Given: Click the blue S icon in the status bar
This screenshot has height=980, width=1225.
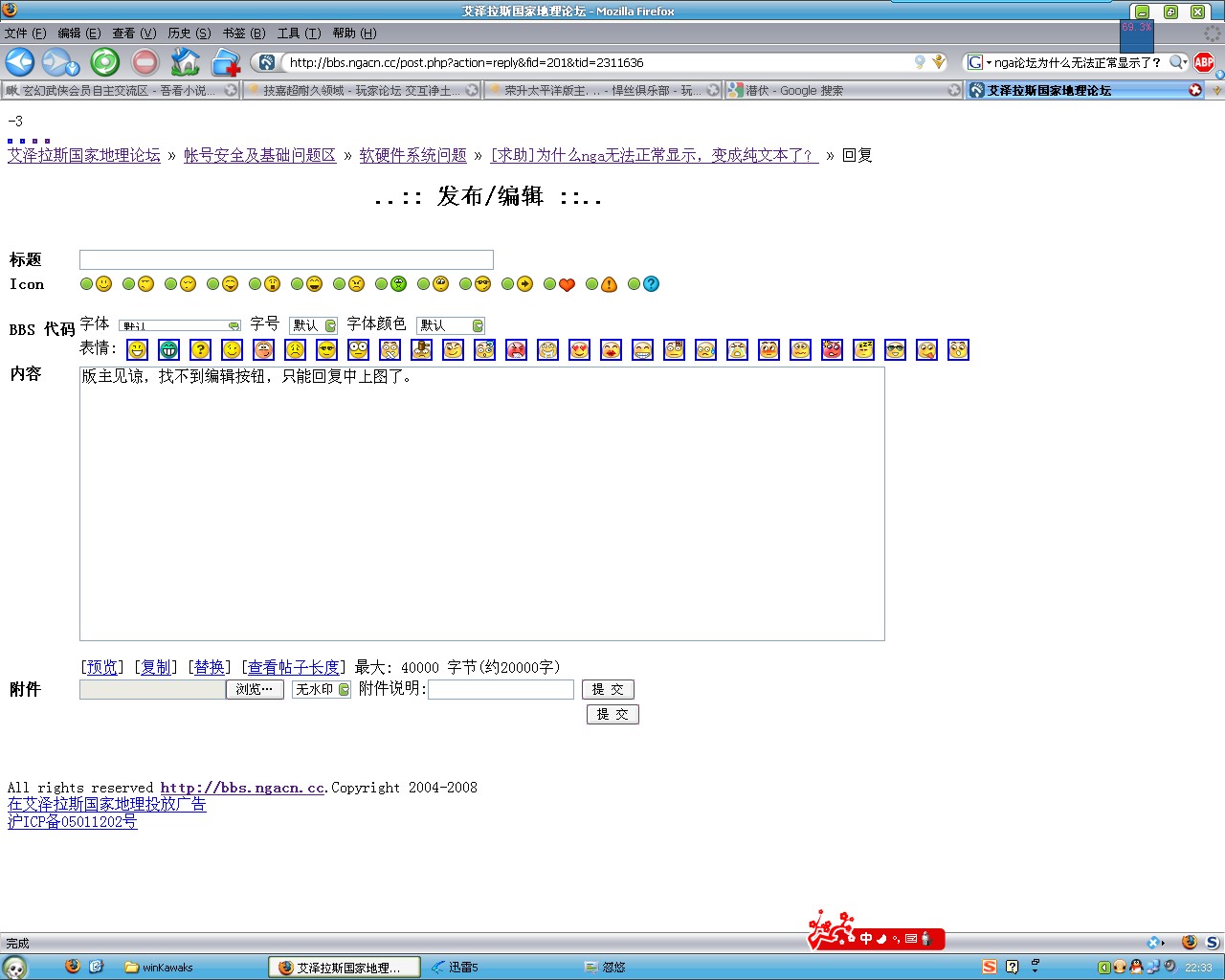Looking at the screenshot, I should [1213, 943].
